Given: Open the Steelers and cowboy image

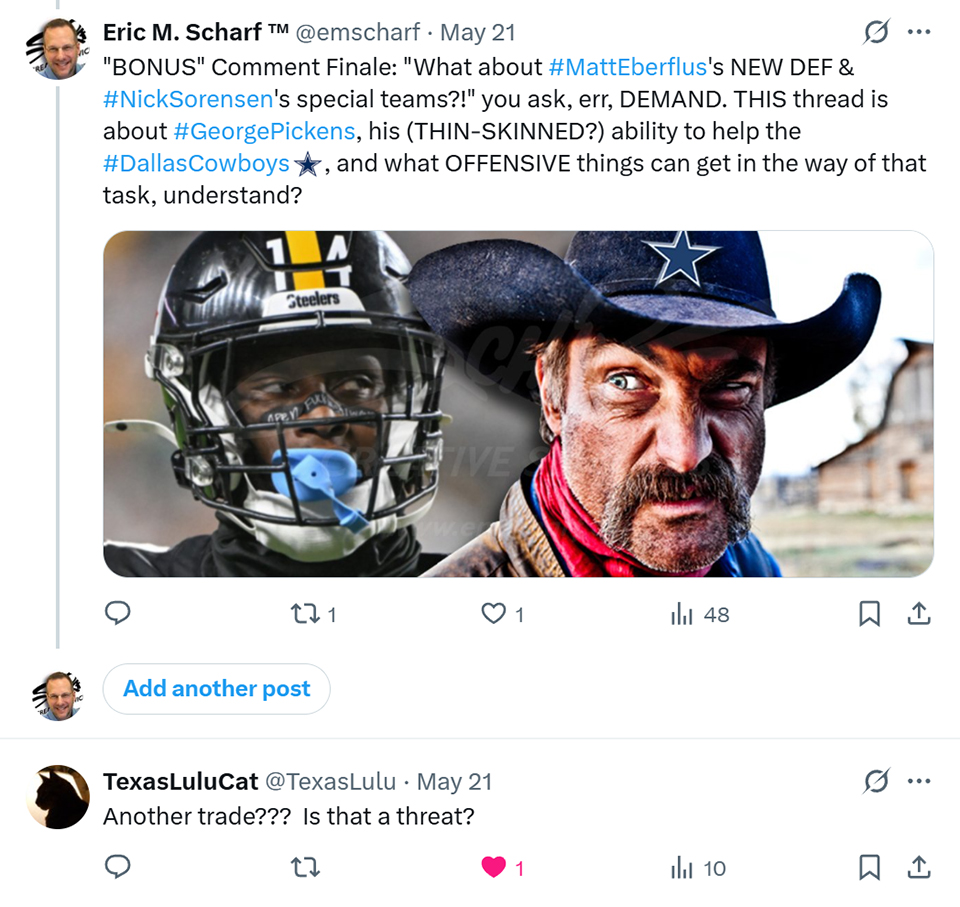Looking at the screenshot, I should (518, 404).
